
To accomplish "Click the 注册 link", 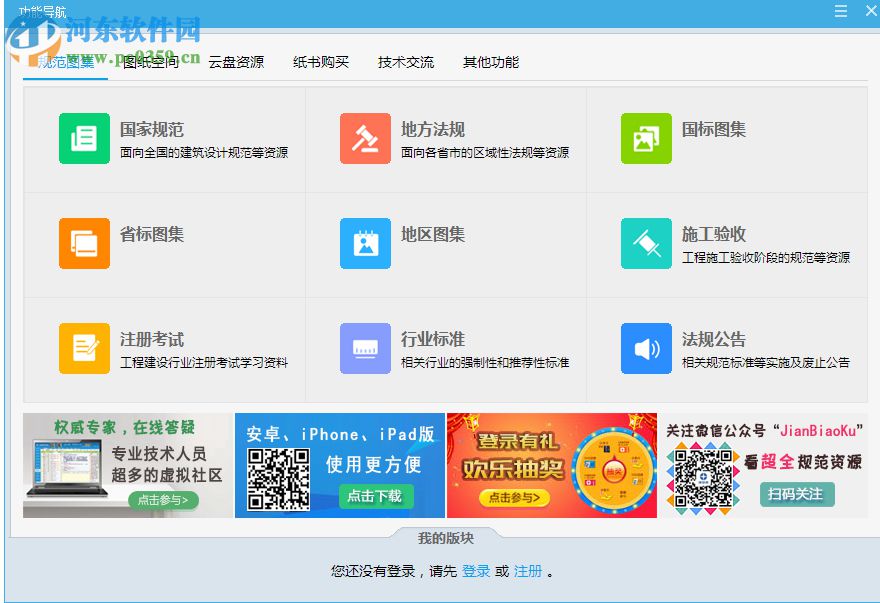I will click(528, 571).
